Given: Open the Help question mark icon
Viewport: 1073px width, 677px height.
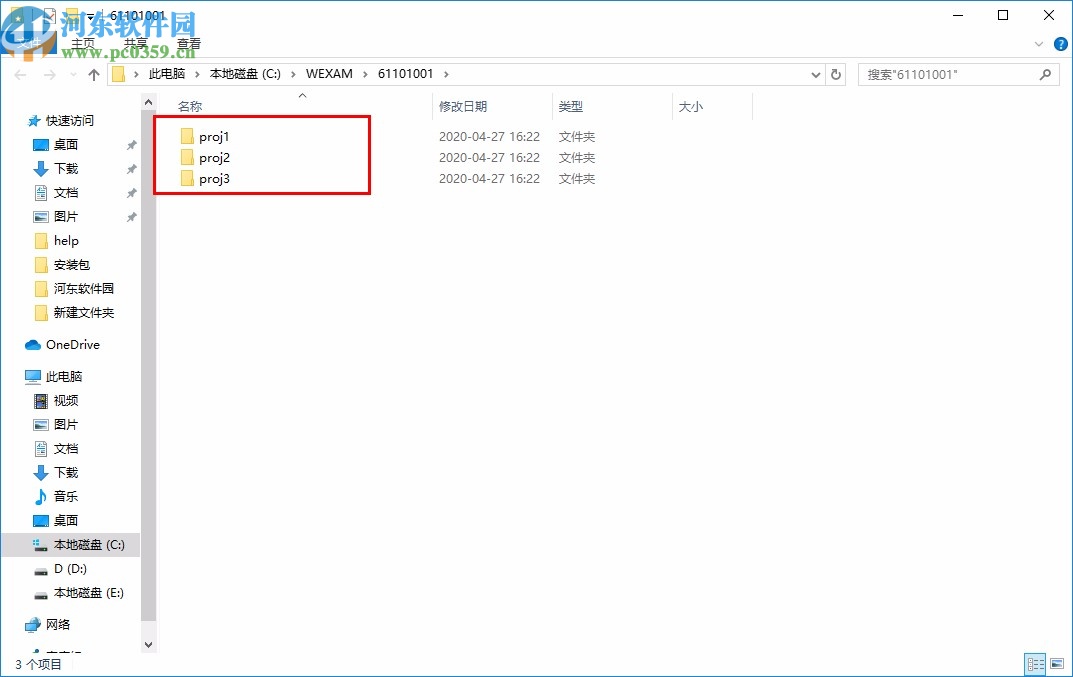Looking at the screenshot, I should 1060,43.
